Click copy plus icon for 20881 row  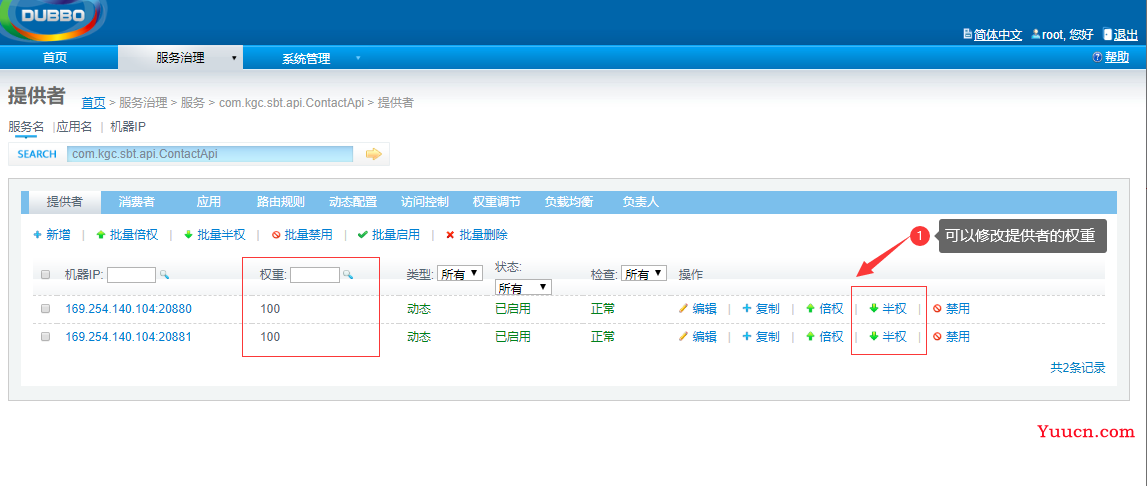(x=747, y=336)
